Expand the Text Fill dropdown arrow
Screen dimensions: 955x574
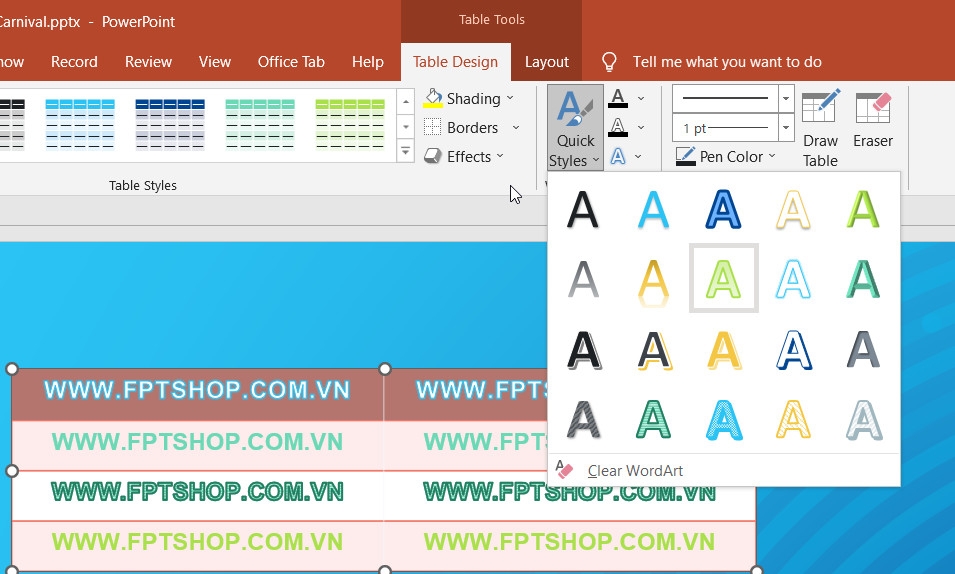[641, 98]
